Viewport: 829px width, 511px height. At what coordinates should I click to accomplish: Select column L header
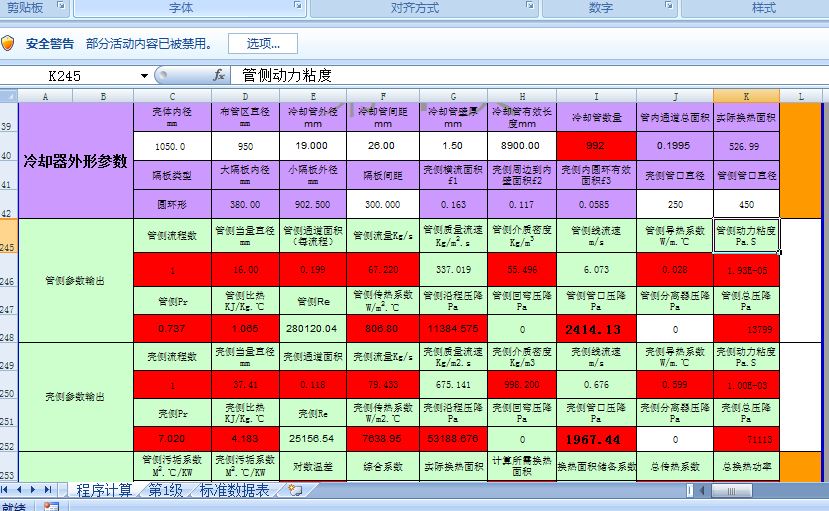801,96
